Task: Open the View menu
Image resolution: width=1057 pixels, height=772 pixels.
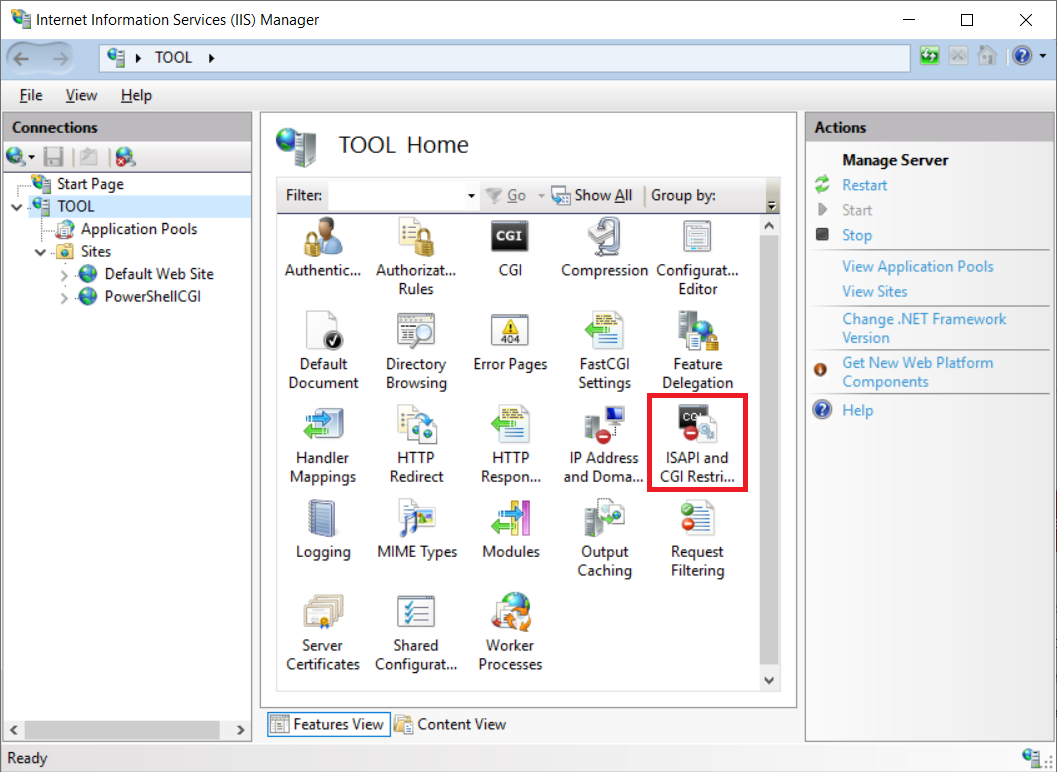Action: [81, 95]
